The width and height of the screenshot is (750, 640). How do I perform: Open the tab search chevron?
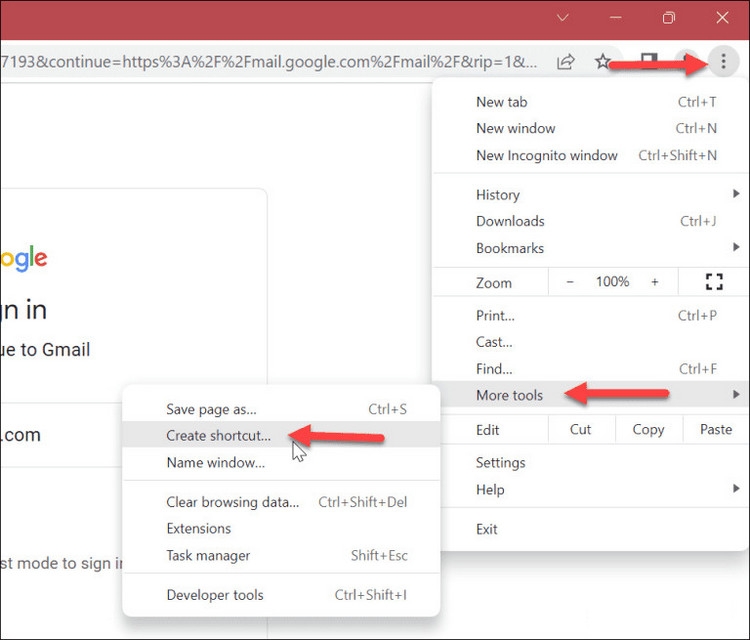tap(563, 18)
